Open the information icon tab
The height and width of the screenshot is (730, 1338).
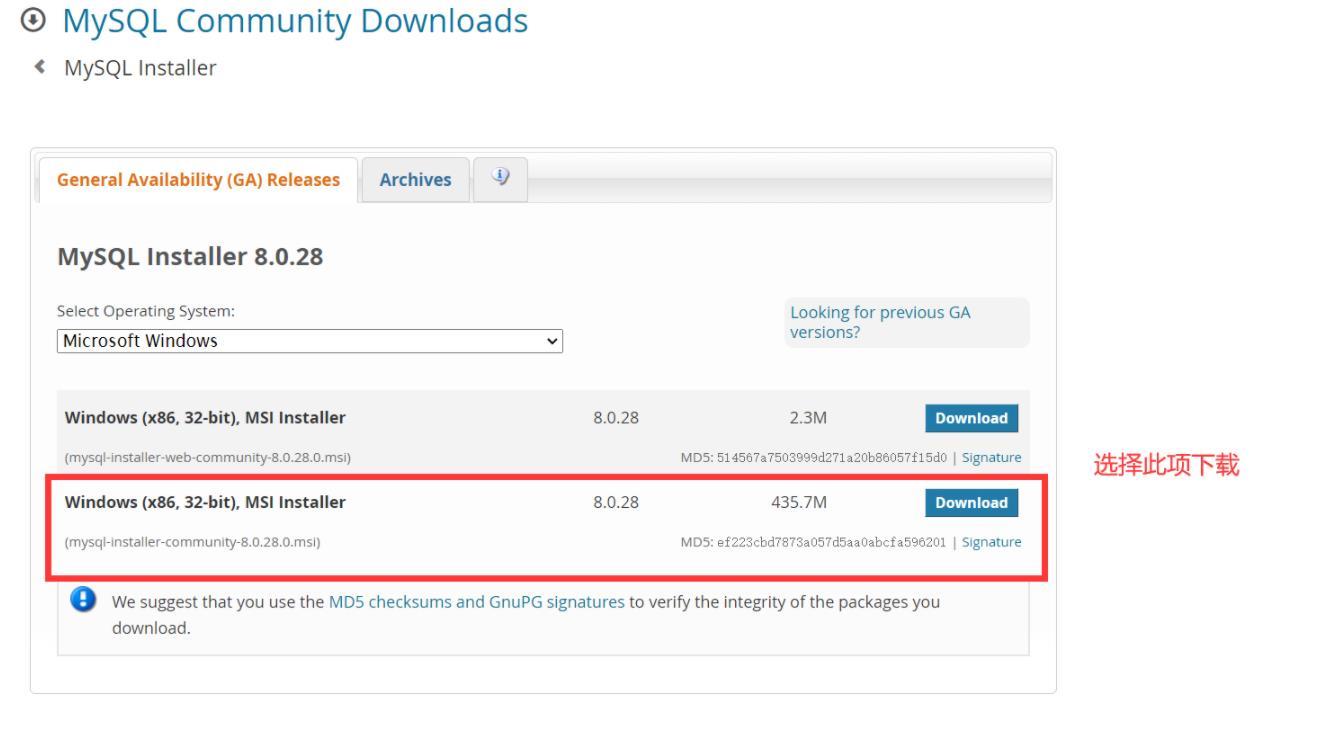pos(500,178)
